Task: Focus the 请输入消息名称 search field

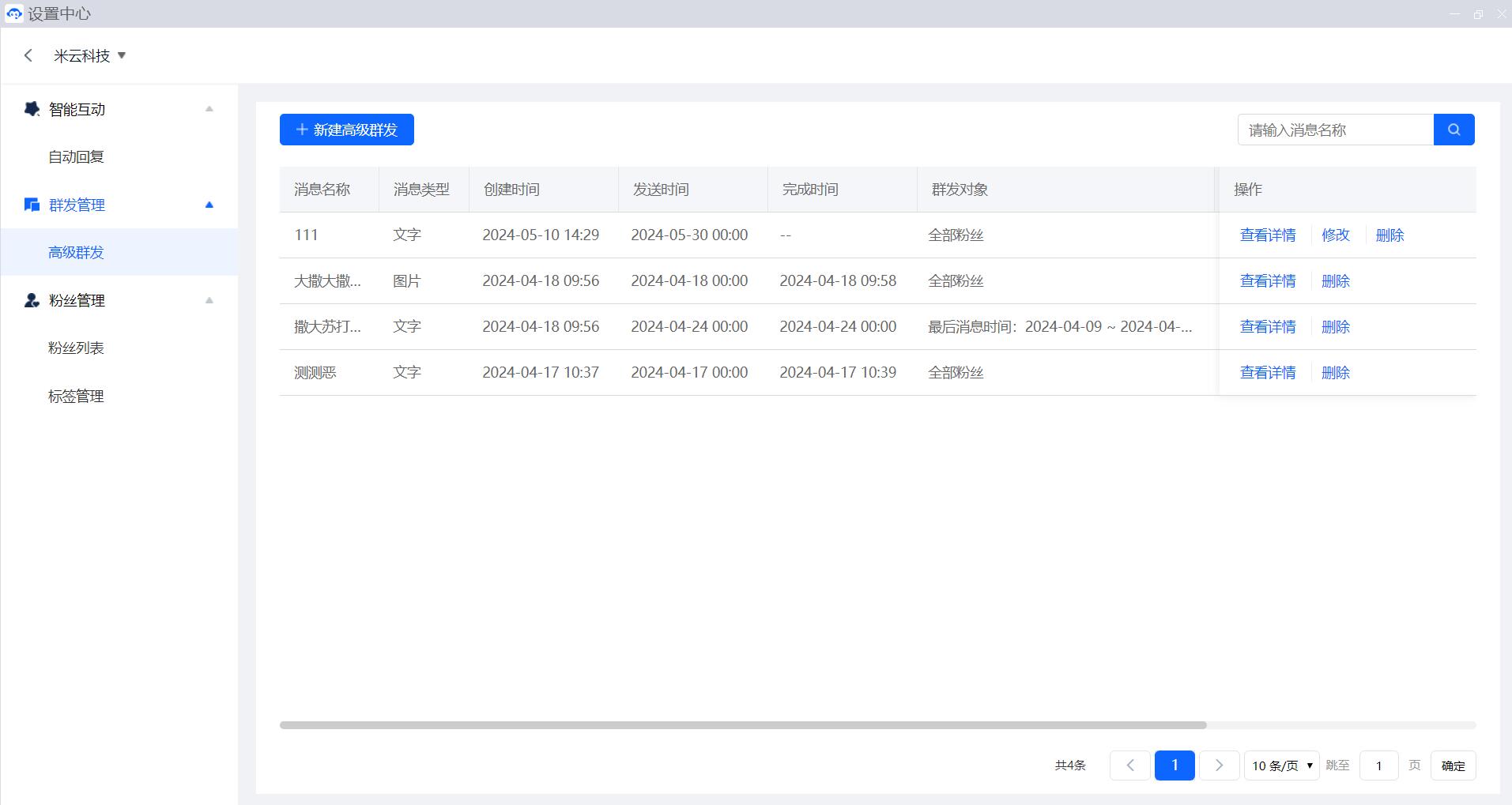Action: (x=1335, y=130)
